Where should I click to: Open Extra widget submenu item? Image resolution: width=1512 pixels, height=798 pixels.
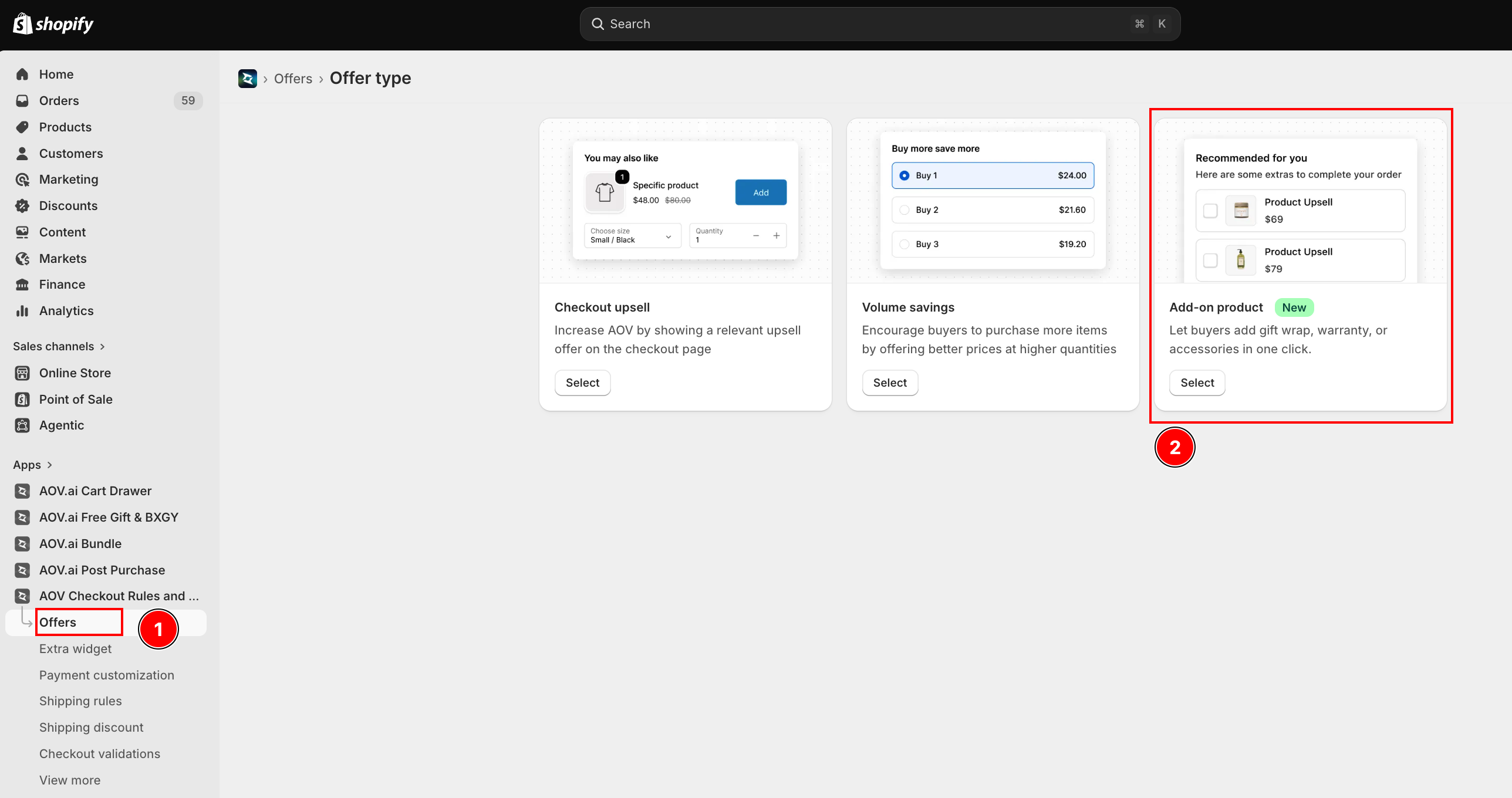pos(75,648)
